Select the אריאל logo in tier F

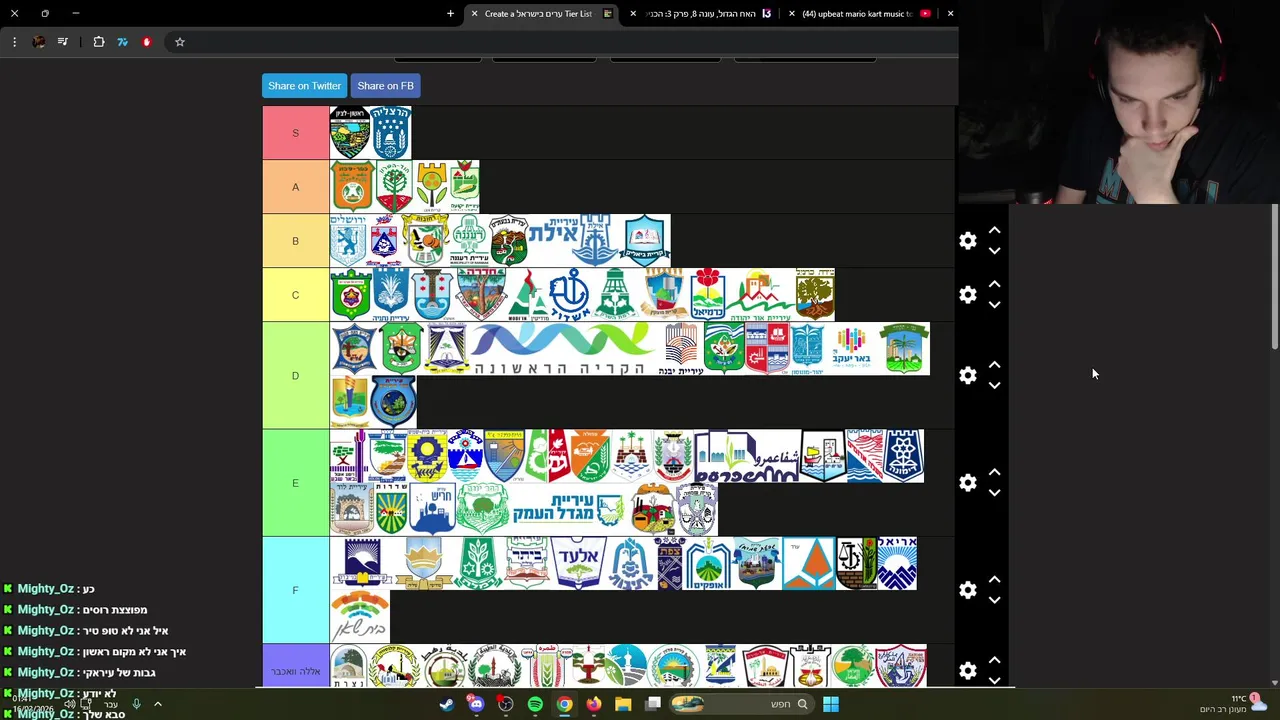click(896, 564)
